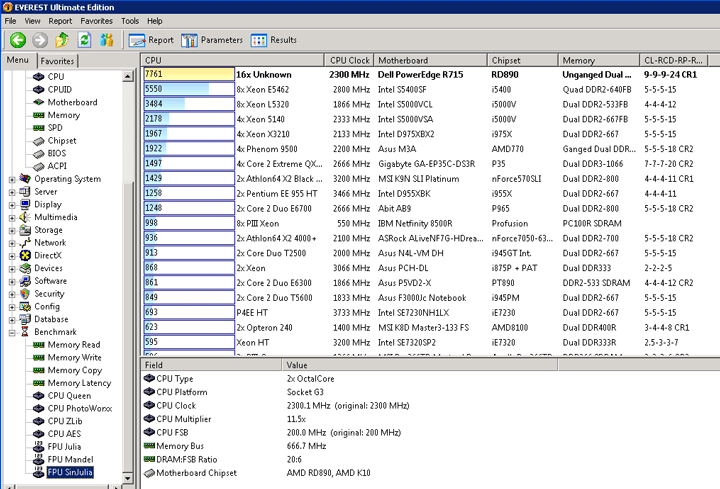Select the Database tree item

pos(51,319)
